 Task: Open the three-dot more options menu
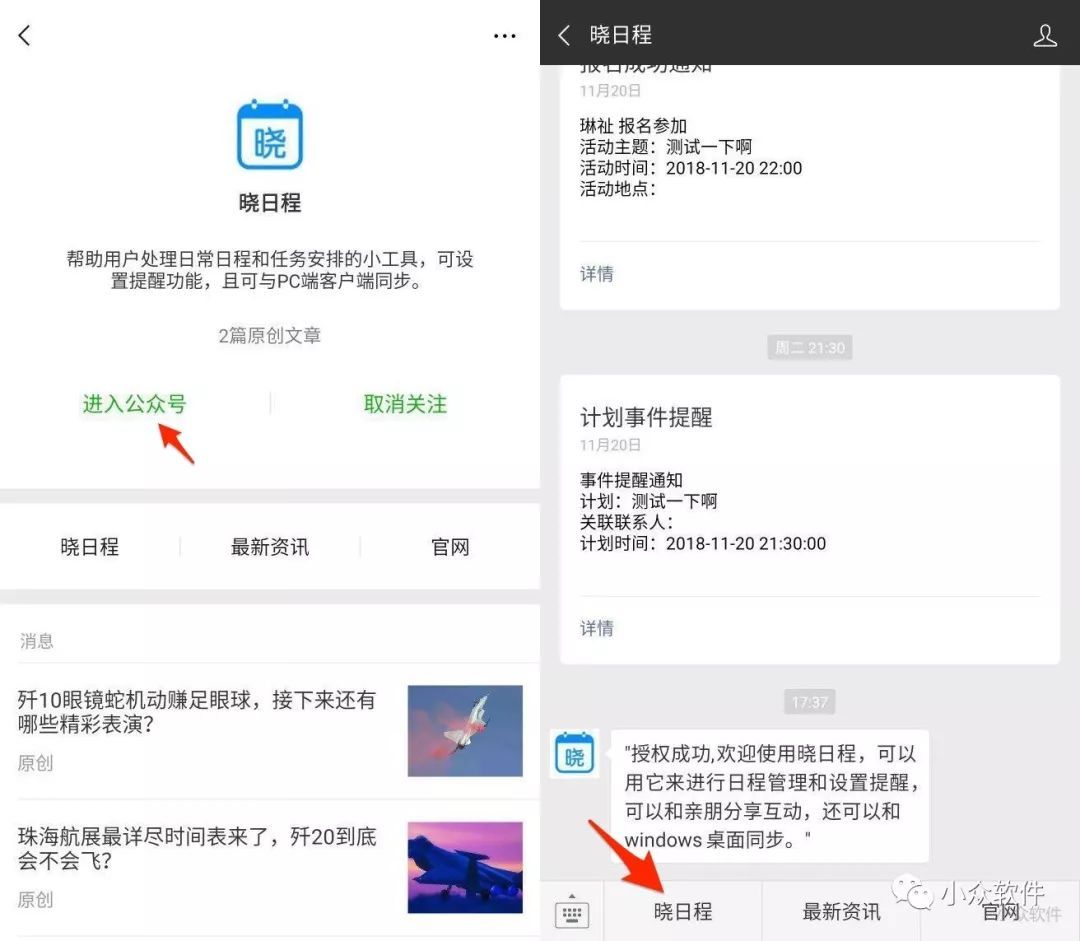pos(504,36)
